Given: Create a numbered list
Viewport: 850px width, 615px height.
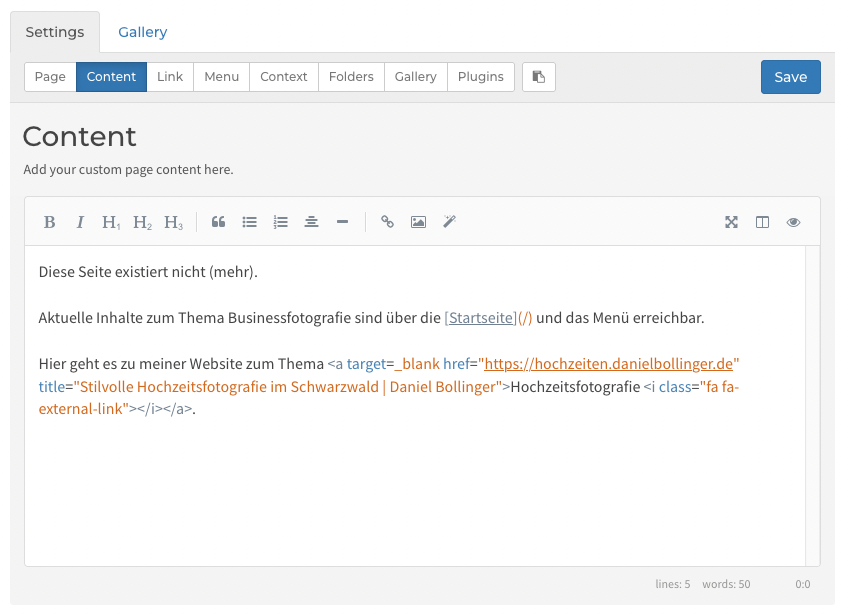Looking at the screenshot, I should click(280, 222).
